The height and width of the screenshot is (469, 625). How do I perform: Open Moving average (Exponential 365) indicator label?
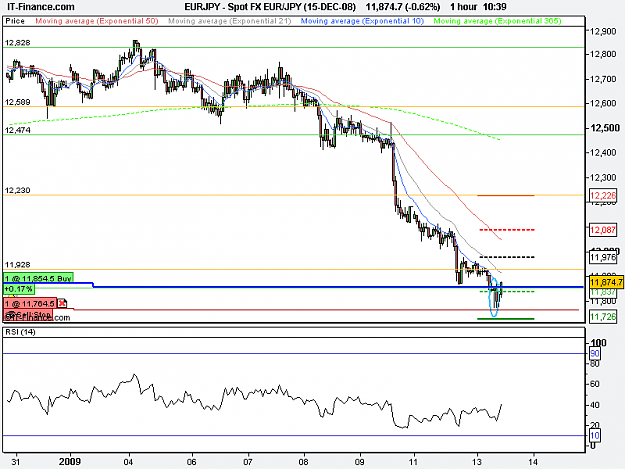(x=497, y=21)
